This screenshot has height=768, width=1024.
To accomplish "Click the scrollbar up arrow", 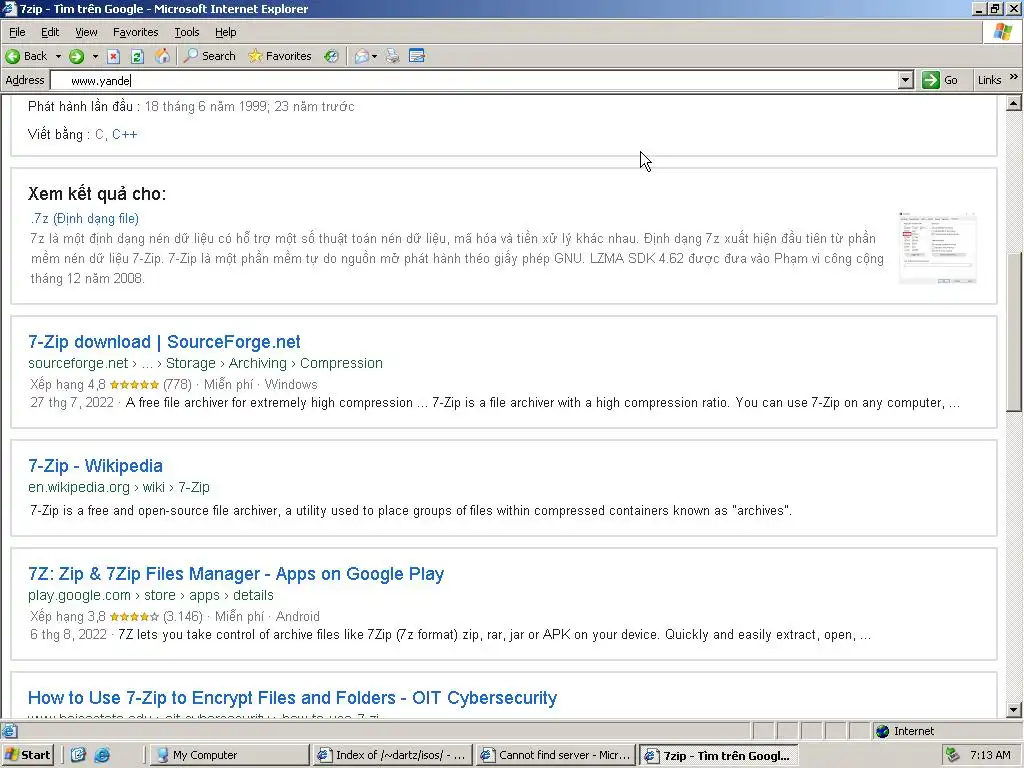I will 1014,103.
